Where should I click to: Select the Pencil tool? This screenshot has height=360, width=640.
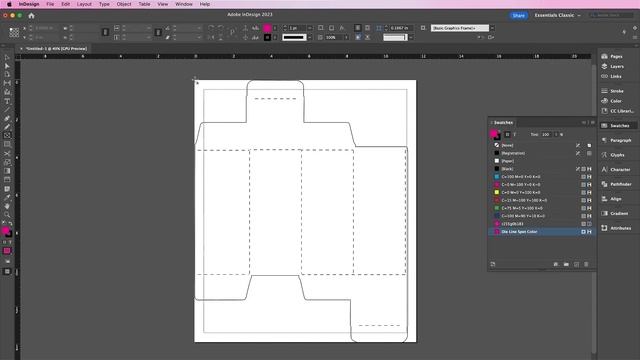(7, 127)
